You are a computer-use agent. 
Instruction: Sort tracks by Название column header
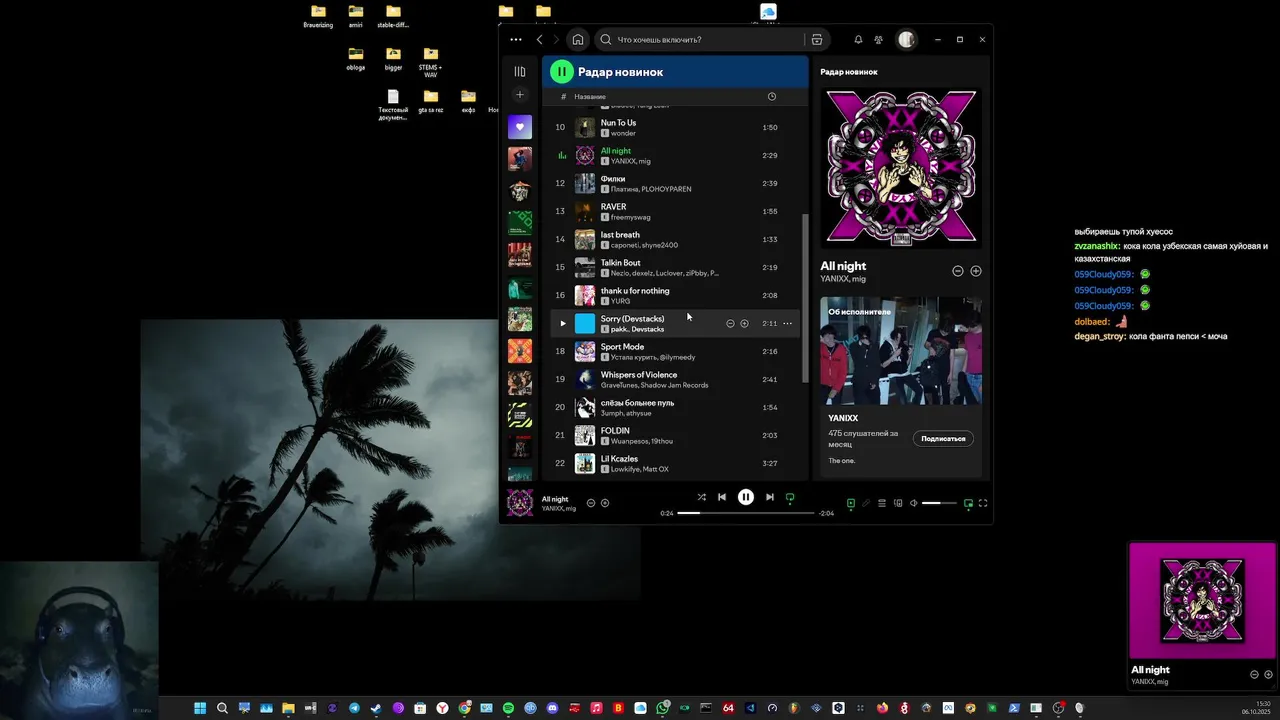[590, 97]
